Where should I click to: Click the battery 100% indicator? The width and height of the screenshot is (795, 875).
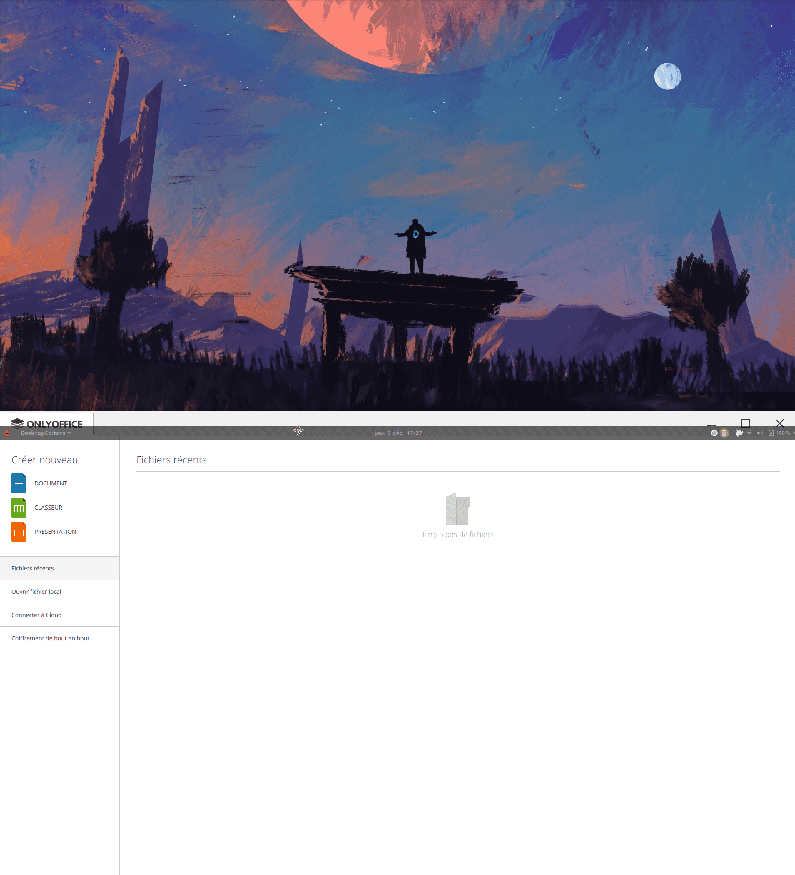[779, 433]
